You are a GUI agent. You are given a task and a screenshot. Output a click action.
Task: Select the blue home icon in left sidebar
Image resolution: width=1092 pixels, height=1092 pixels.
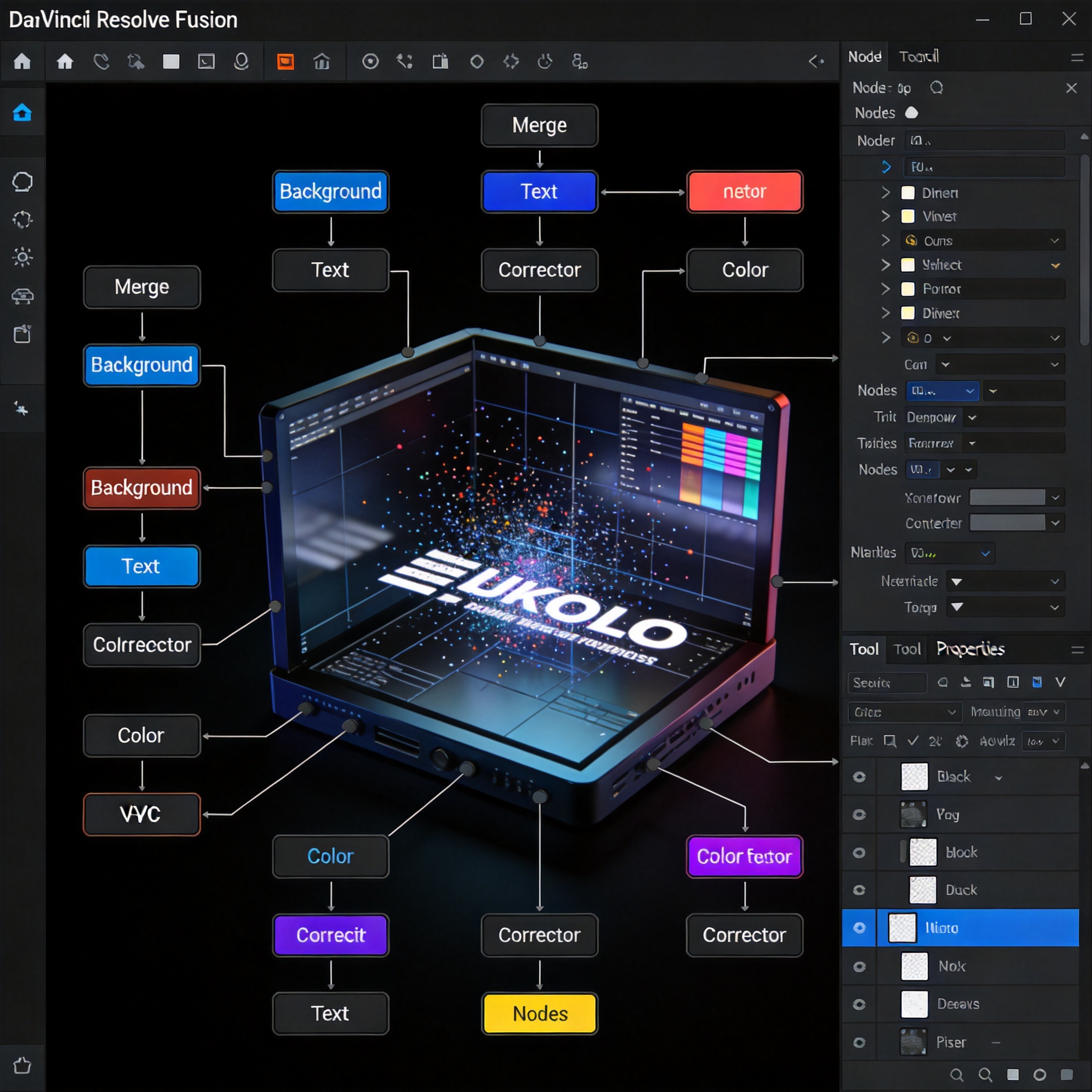[22, 113]
